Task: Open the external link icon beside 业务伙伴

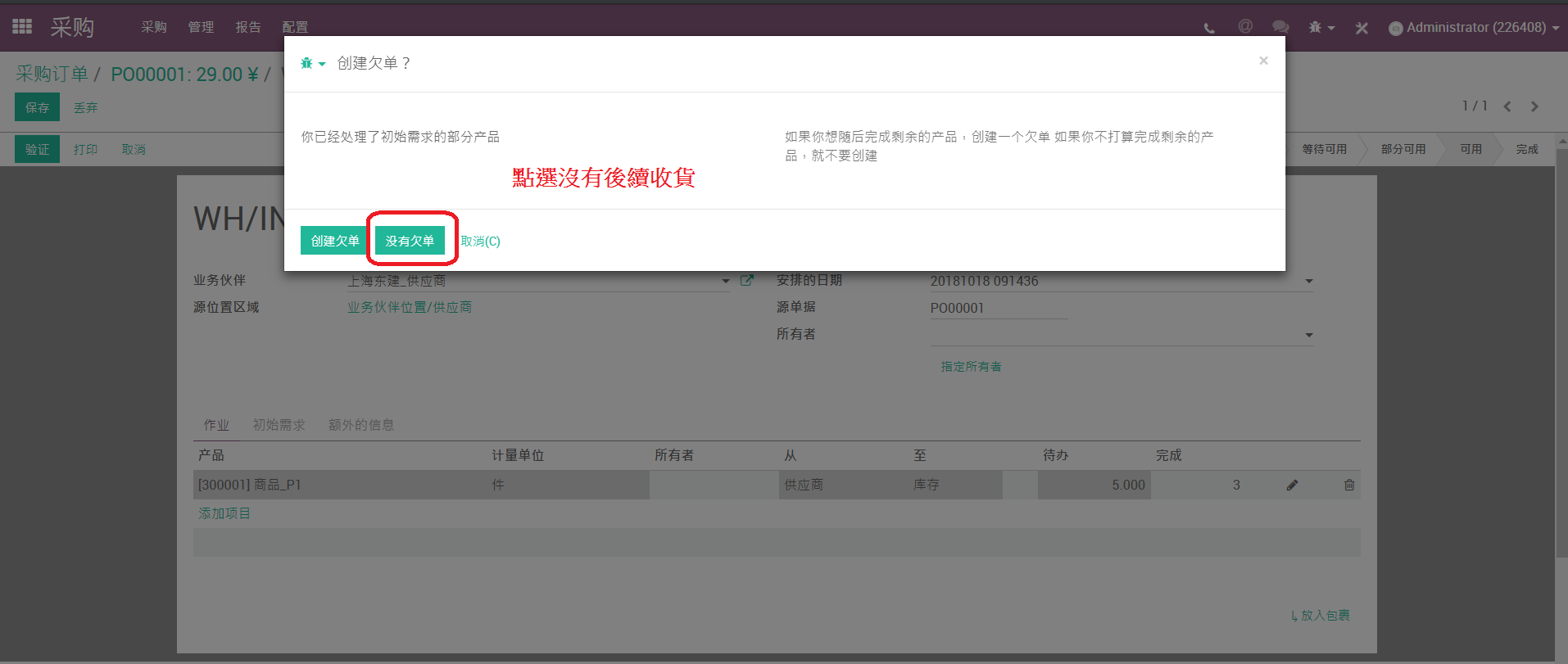Action: click(x=746, y=280)
